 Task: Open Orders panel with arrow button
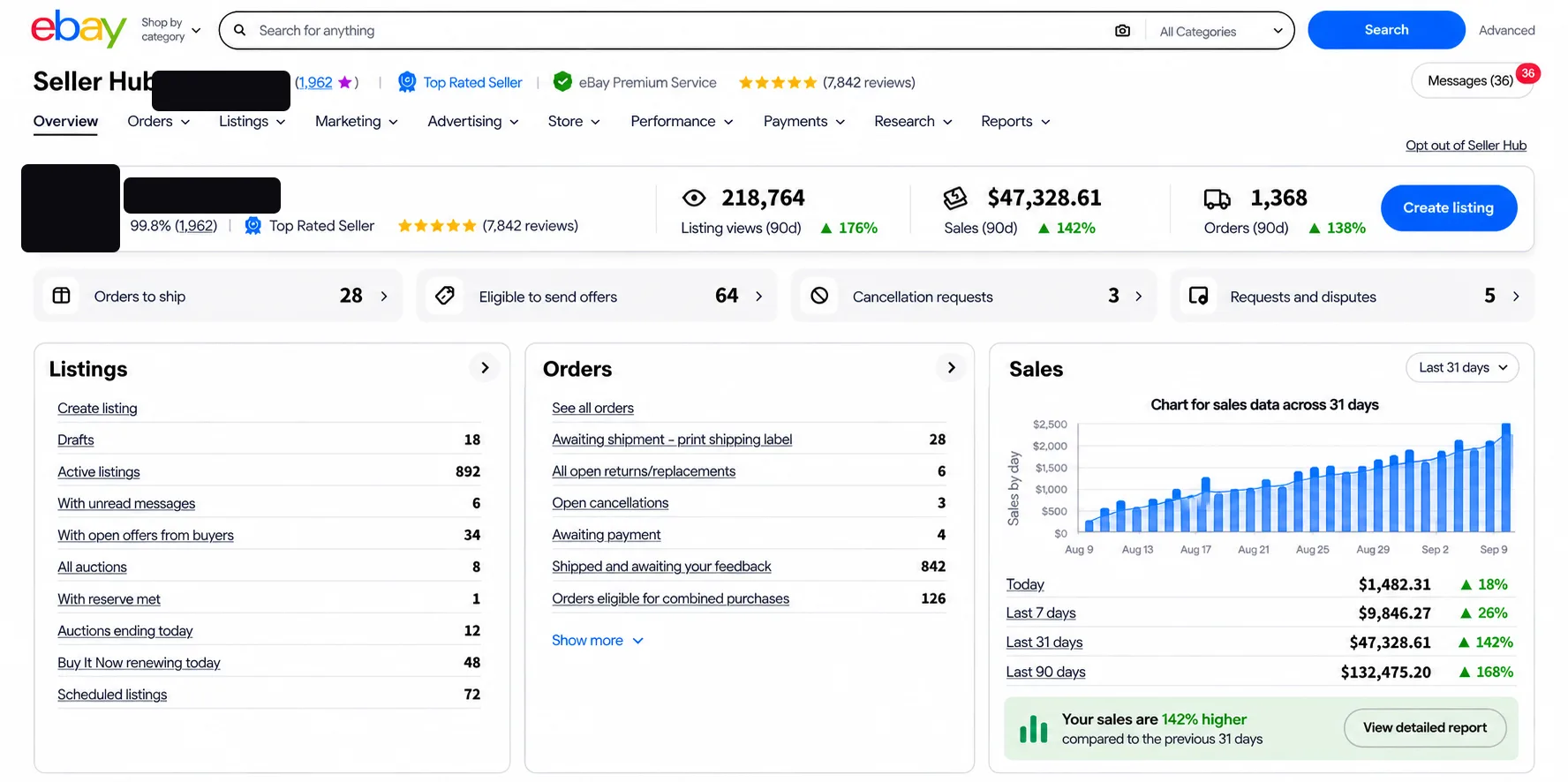tap(951, 368)
